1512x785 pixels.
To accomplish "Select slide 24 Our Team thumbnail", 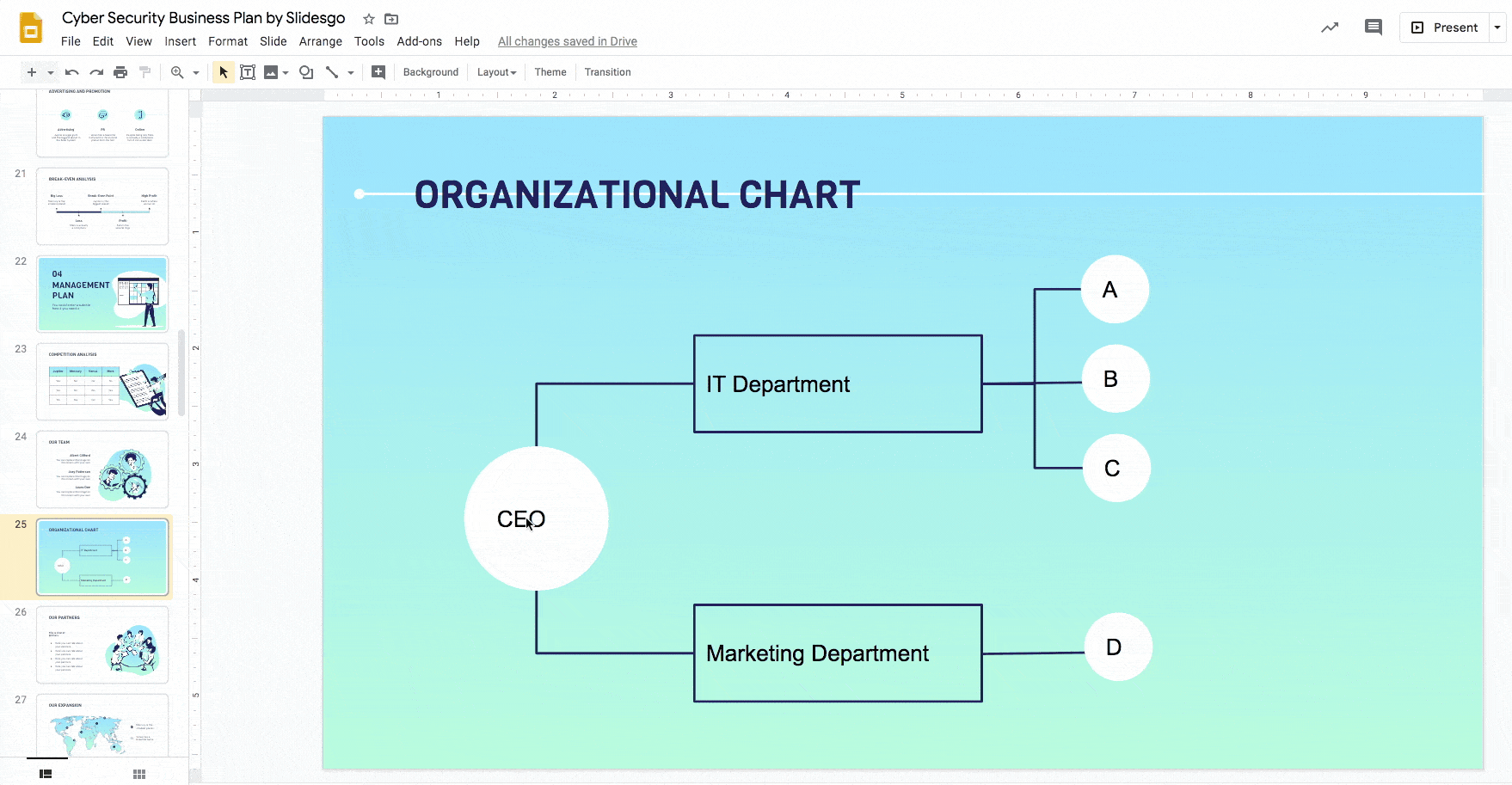I will pos(102,469).
